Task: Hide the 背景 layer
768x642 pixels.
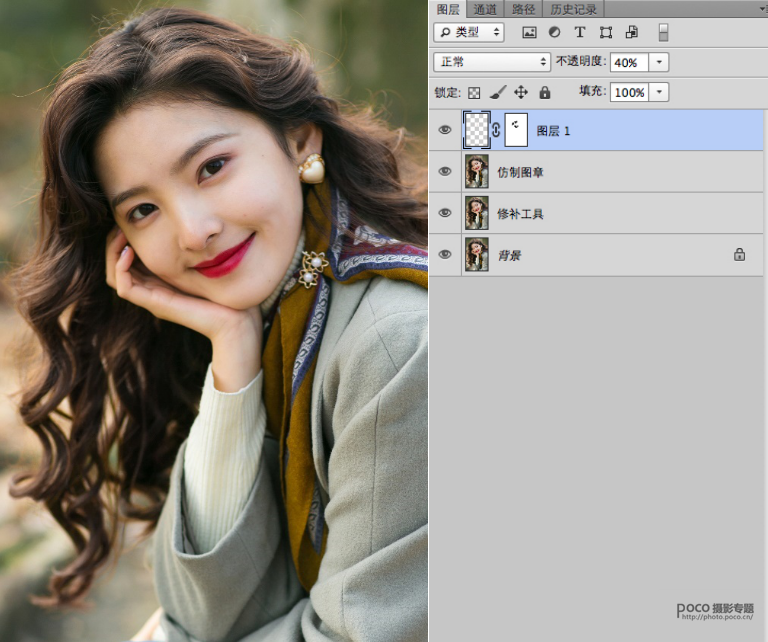Action: (445, 254)
